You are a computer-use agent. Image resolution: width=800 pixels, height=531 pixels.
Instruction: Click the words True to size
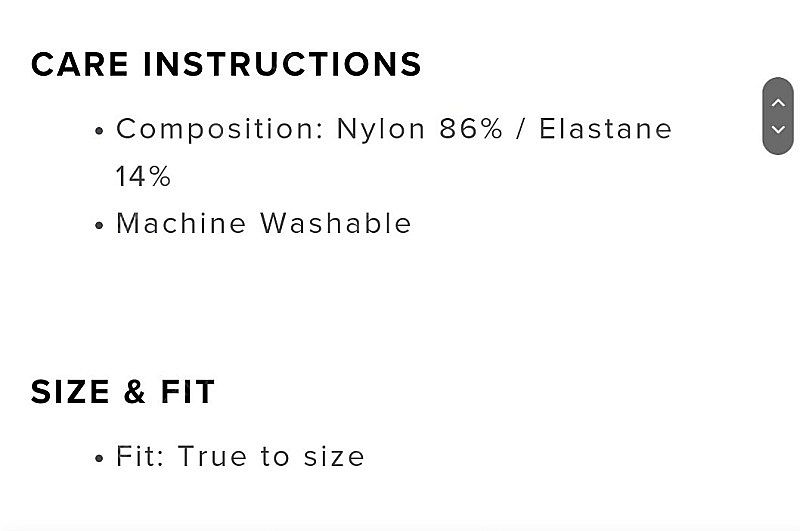click(271, 456)
